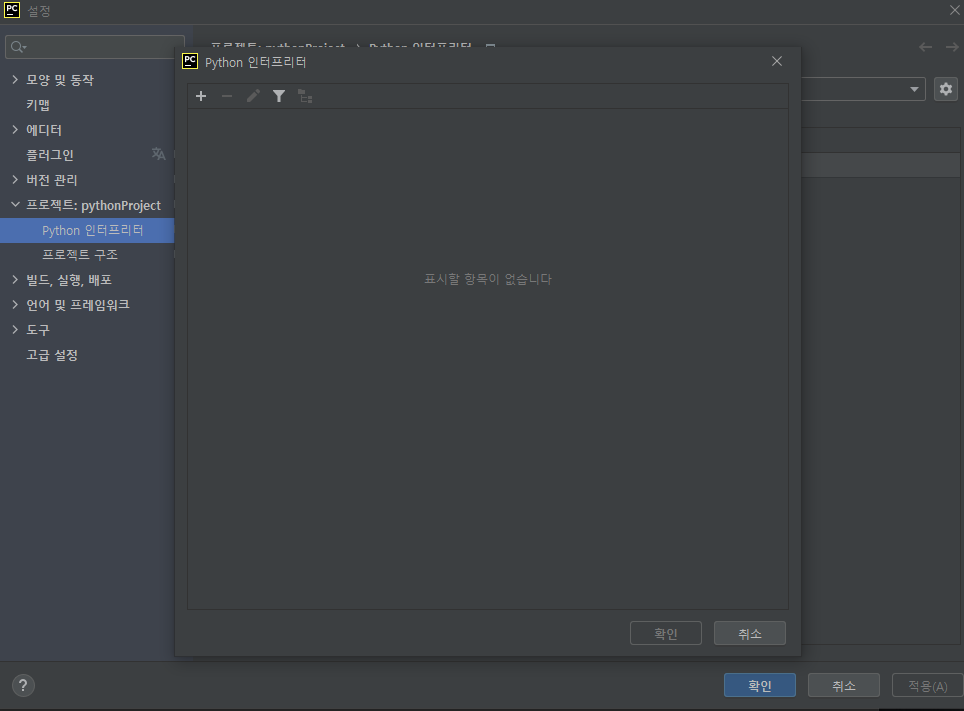Viewport: 964px width, 711px height.
Task: Toggle the filter funnel icon
Action: 279,96
